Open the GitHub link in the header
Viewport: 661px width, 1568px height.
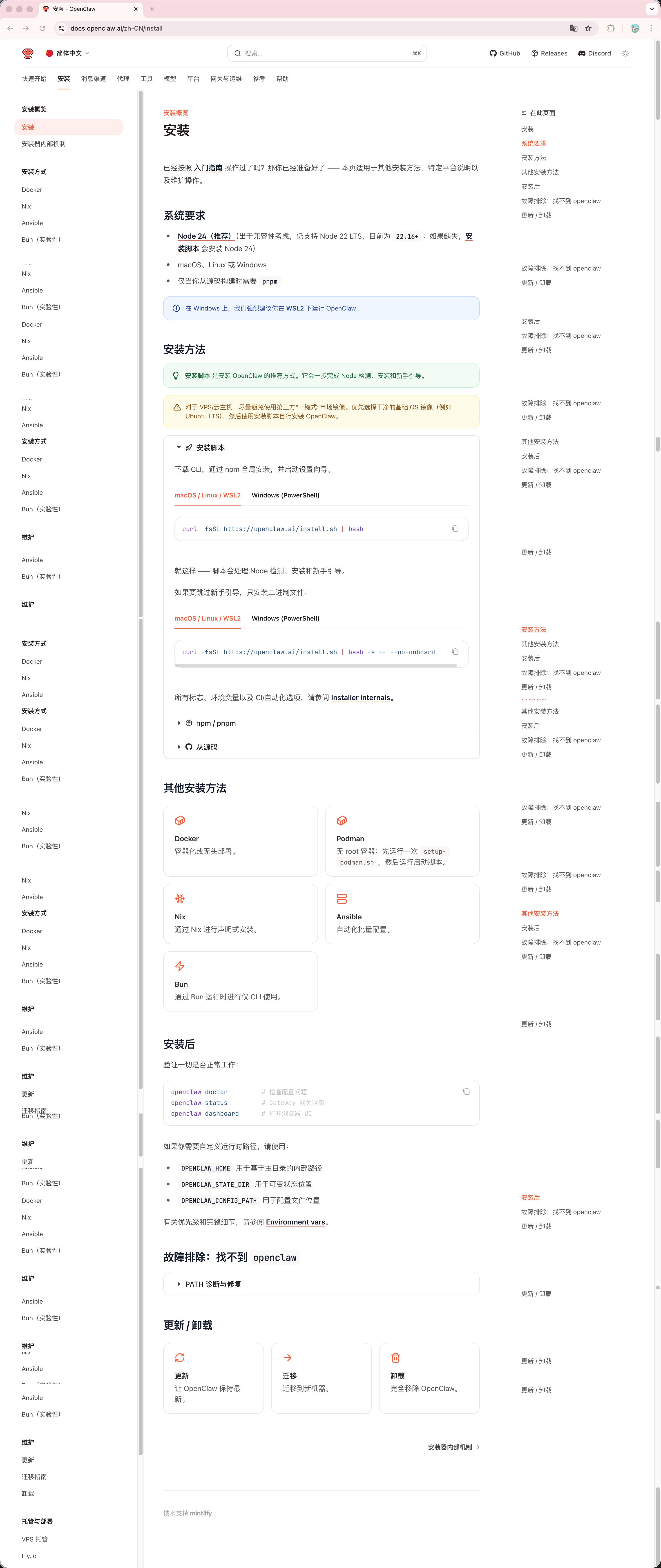tap(505, 53)
